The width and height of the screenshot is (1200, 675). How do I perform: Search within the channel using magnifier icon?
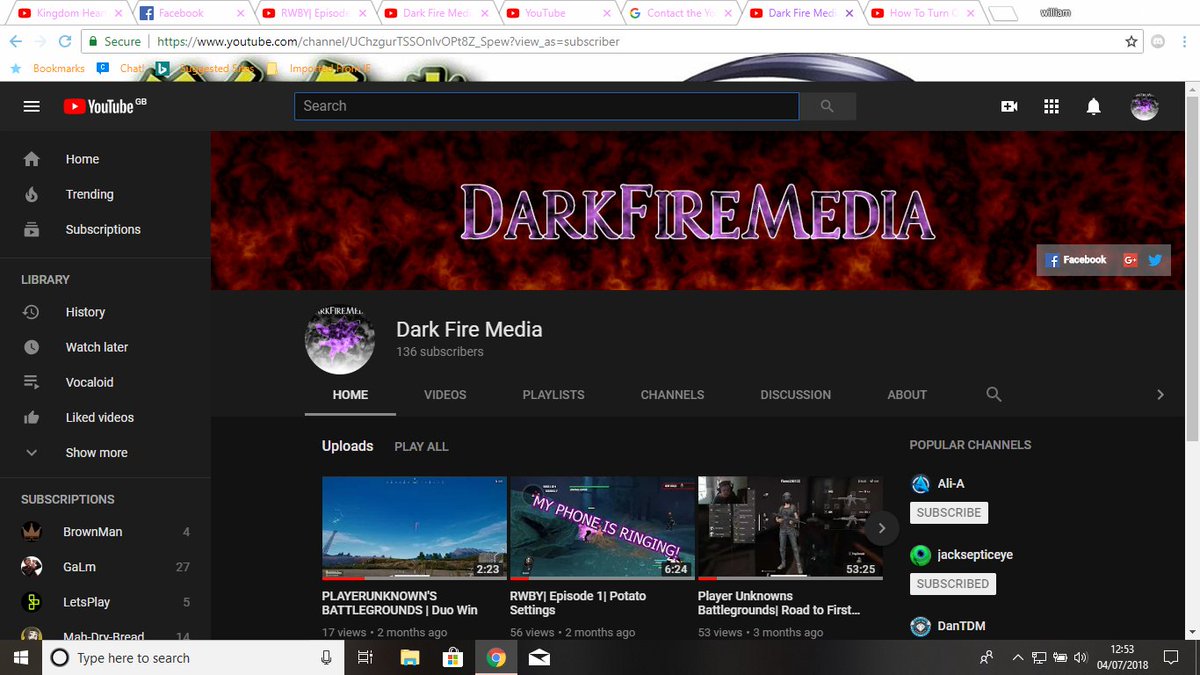click(994, 394)
